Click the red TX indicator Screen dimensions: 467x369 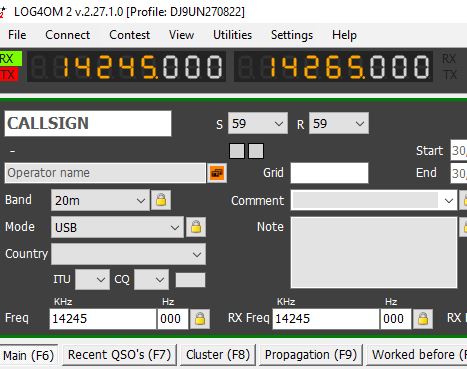9,75
